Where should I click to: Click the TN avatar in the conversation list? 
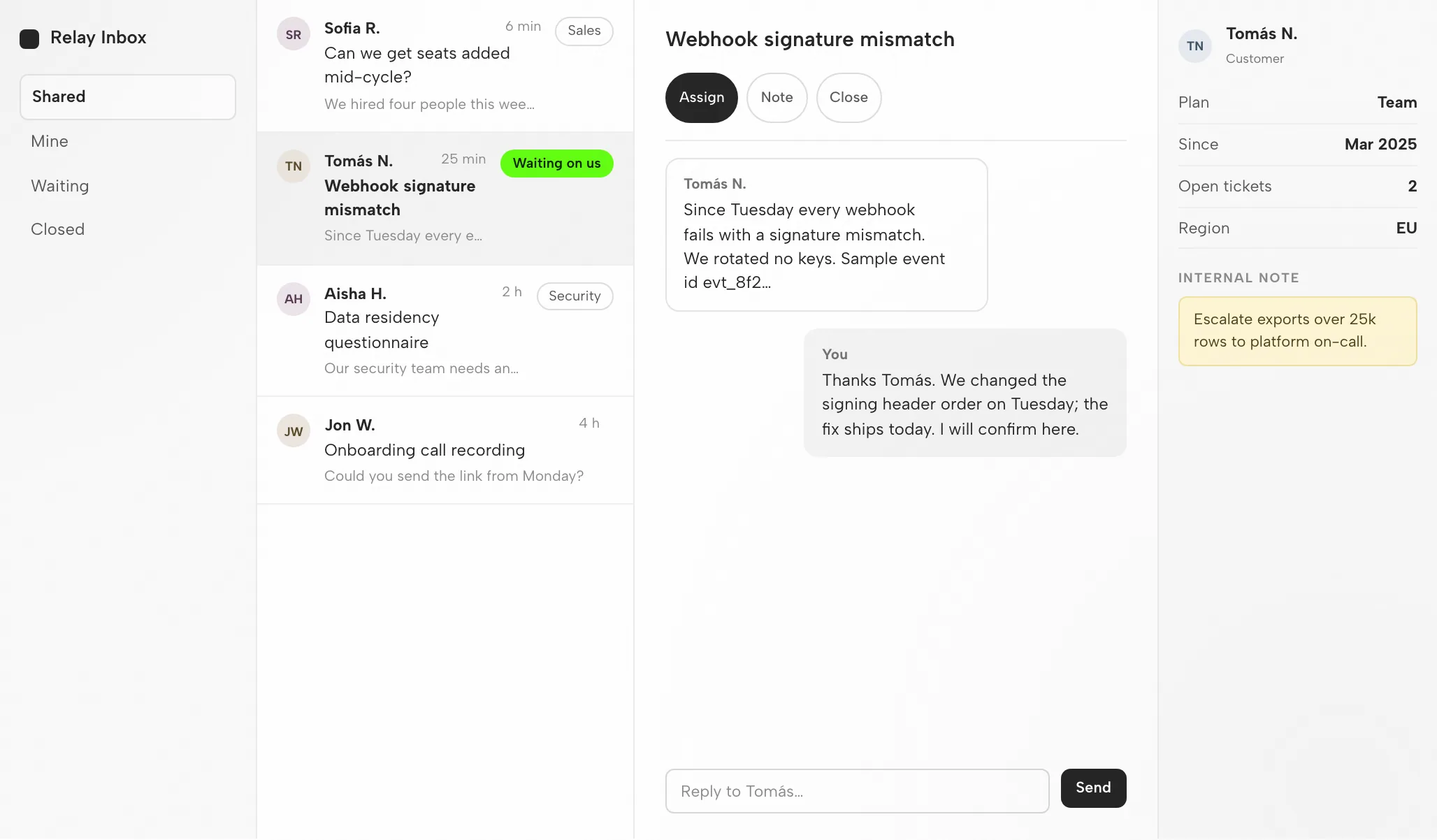294,166
